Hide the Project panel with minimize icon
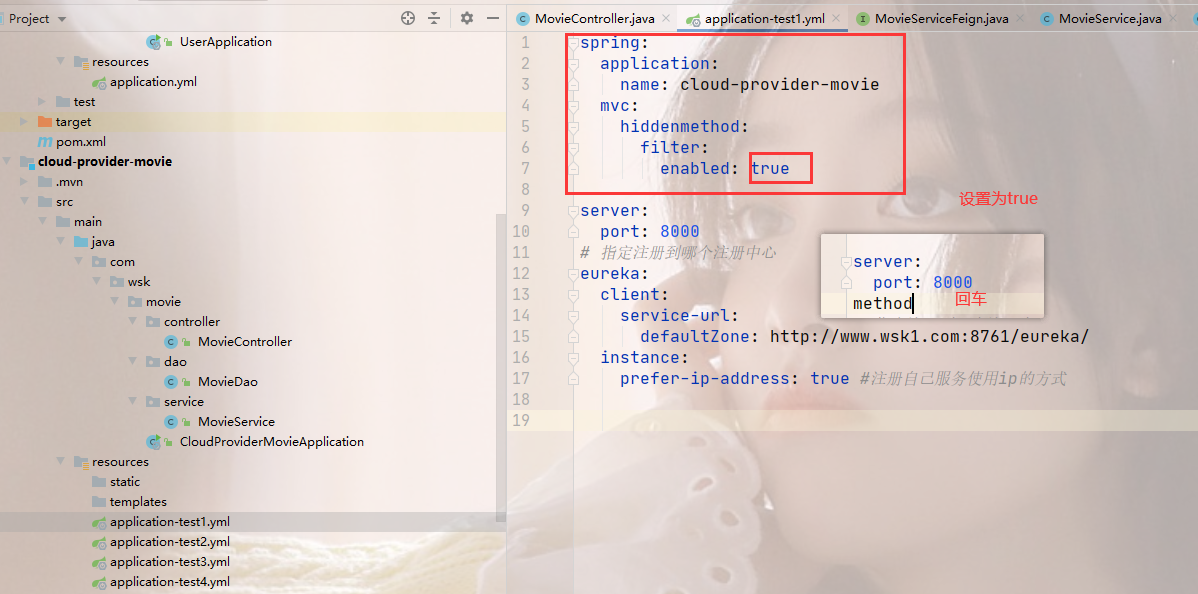Viewport: 1198px width, 594px height. tap(493, 18)
